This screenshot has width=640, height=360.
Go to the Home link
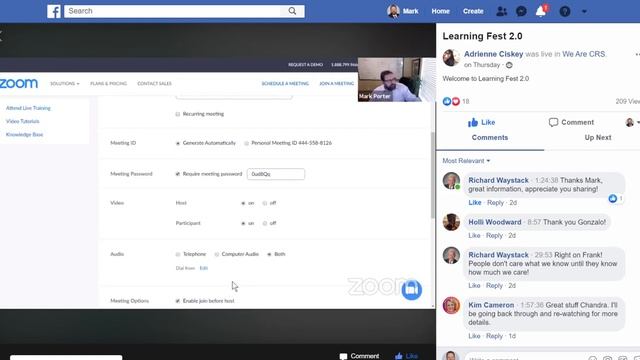click(440, 11)
